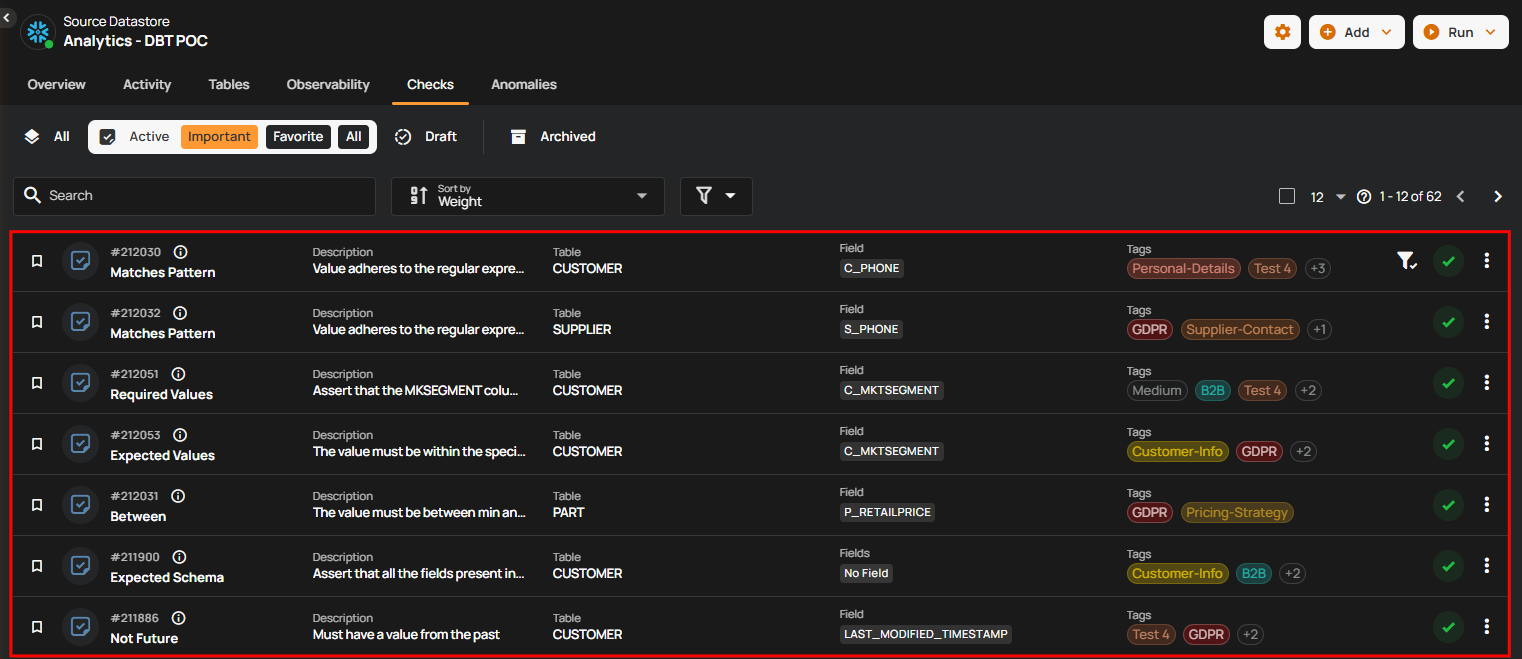Open the settings gear in the header
Image resolution: width=1522 pixels, height=659 pixels.
(1282, 31)
